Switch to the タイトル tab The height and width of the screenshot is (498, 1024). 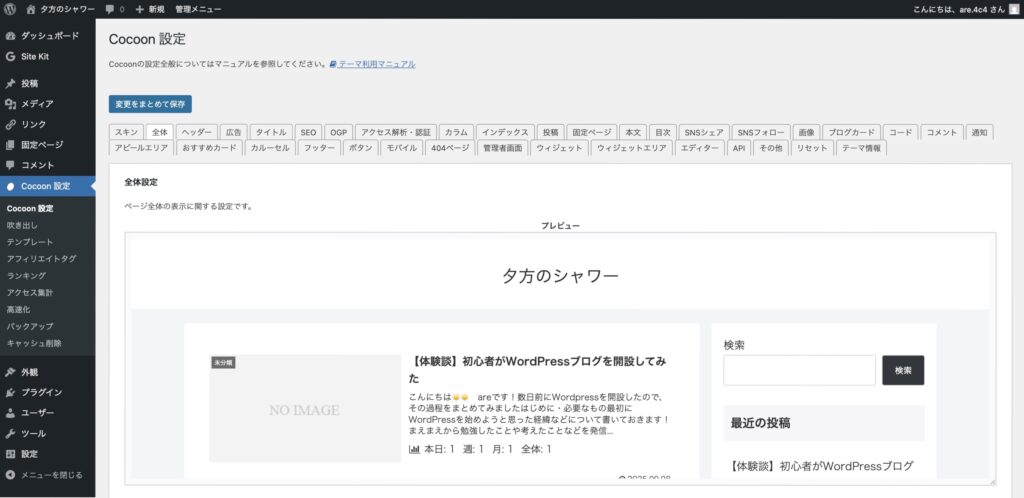[x=270, y=132]
